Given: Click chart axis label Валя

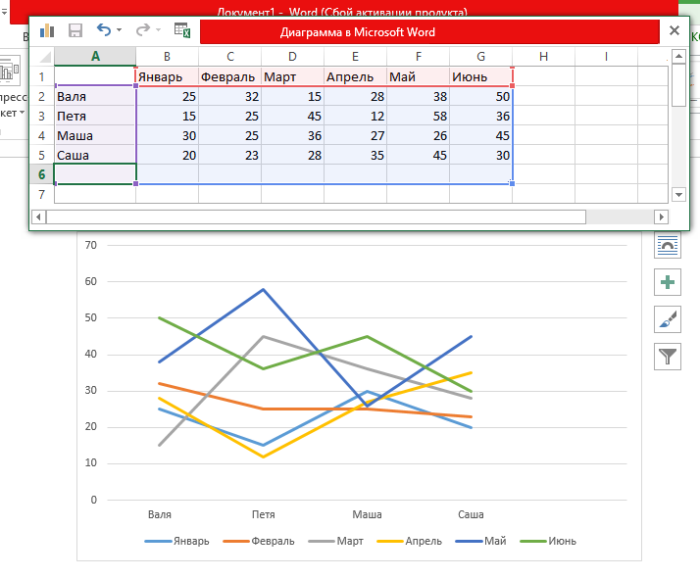Looking at the screenshot, I should coord(159,515).
